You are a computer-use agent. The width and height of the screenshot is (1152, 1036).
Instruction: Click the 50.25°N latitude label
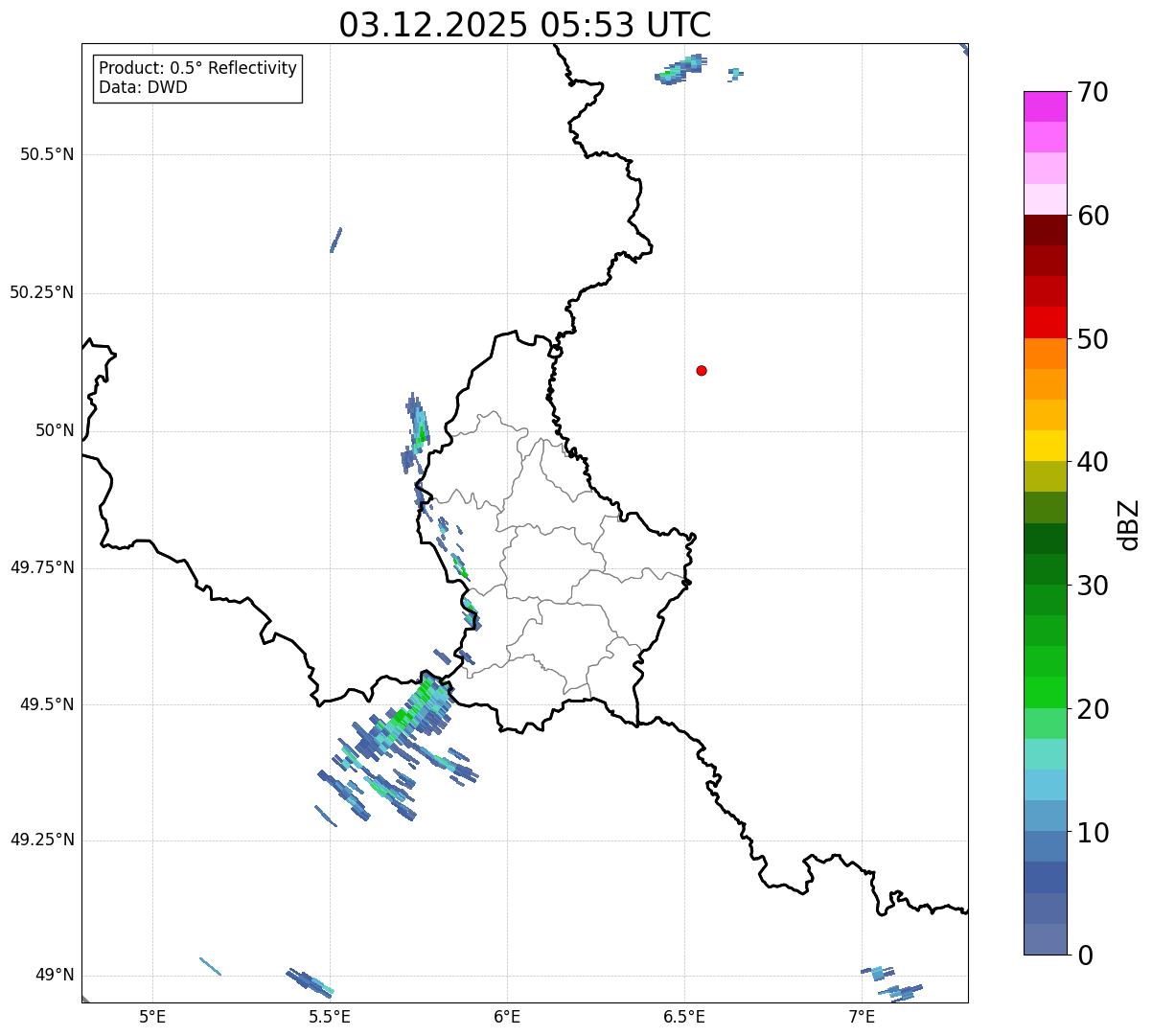tap(42, 292)
